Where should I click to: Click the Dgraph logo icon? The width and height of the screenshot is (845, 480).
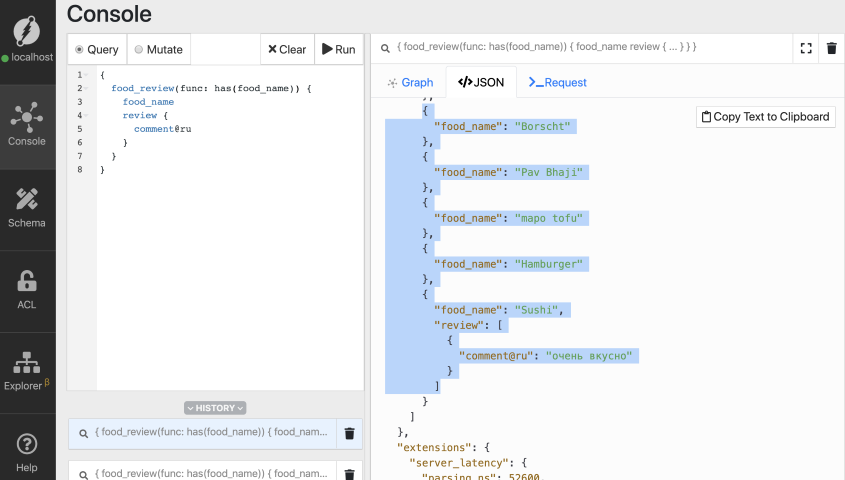coord(27,30)
